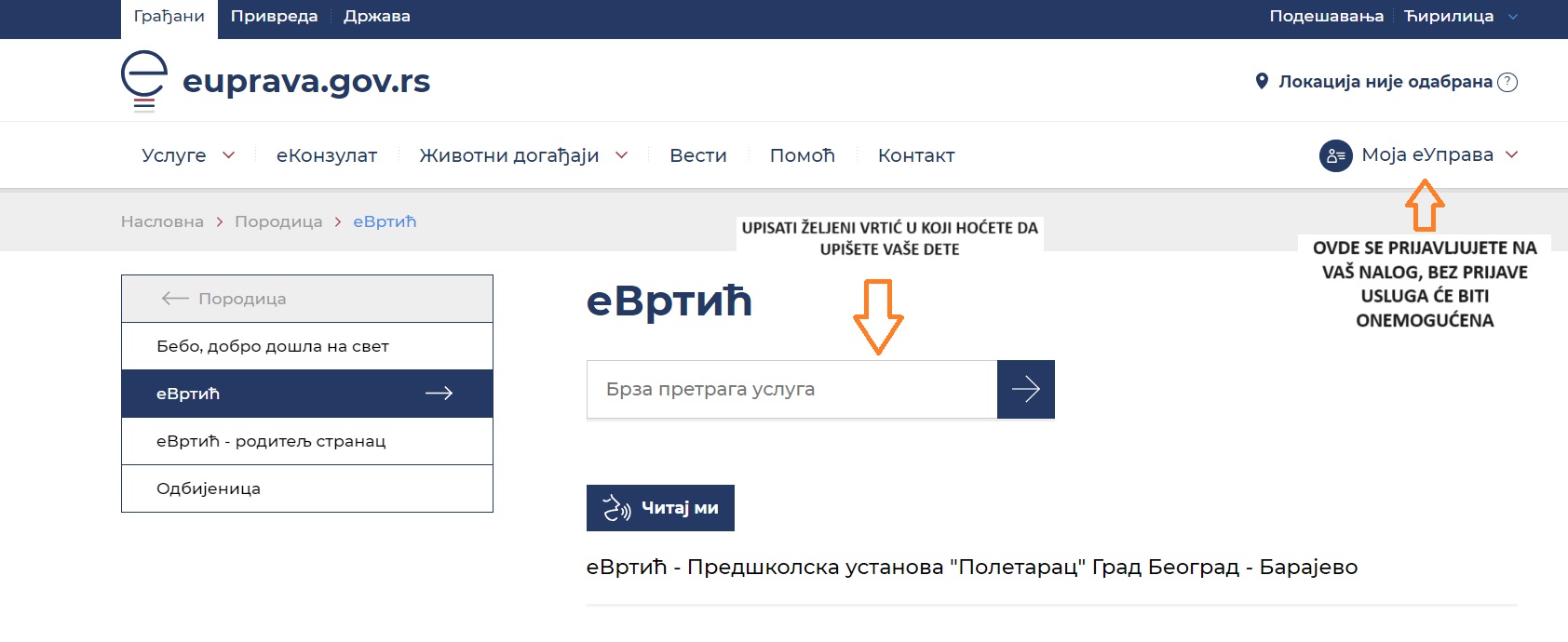Go back to Породица in sidebar

[307, 299]
